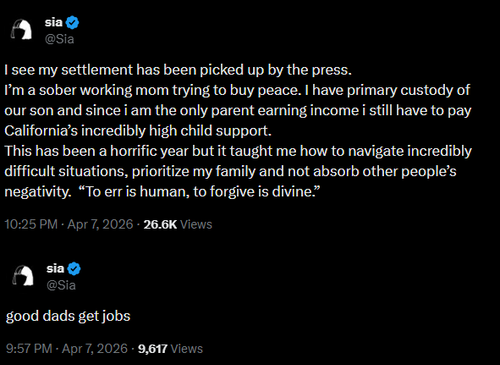Click the 'good dads get jobs' tweet text

(68, 316)
